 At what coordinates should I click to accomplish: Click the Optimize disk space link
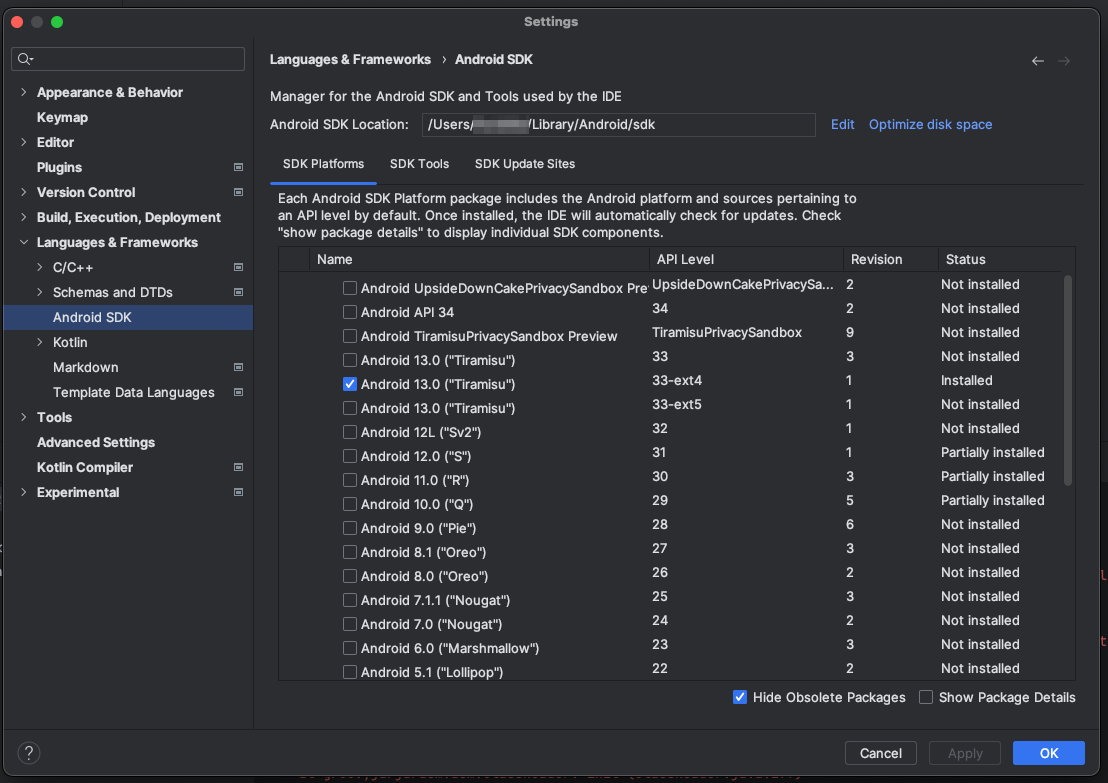(930, 125)
